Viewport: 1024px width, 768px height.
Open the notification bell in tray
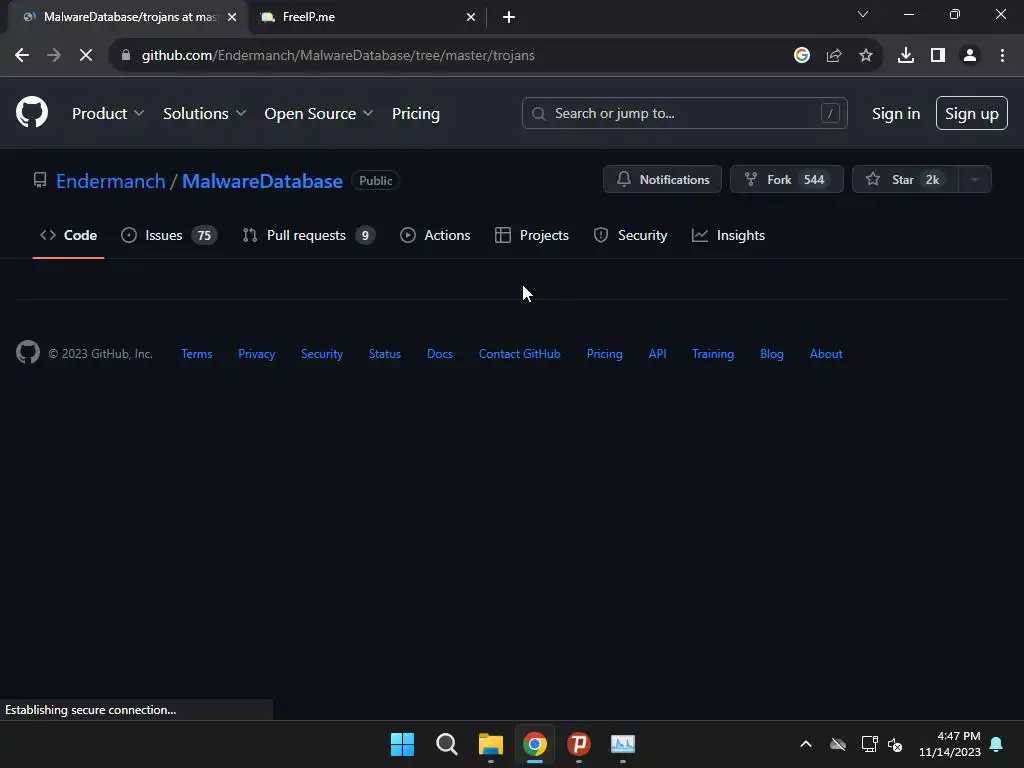997,744
